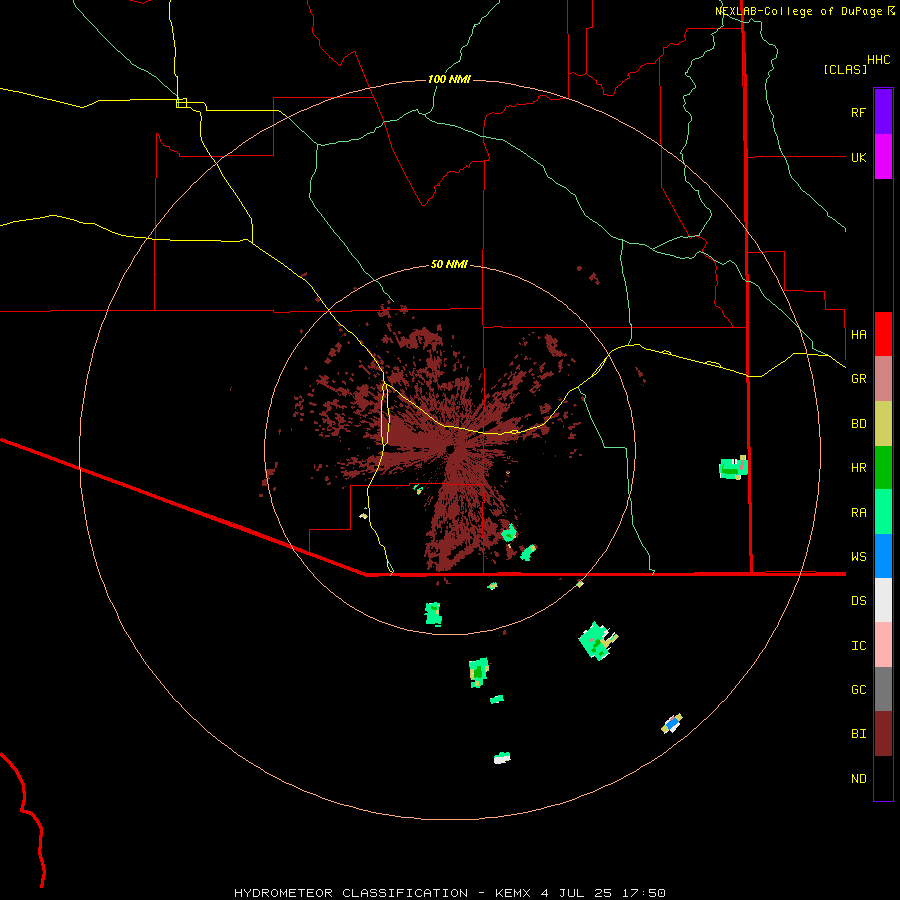Click the [CLAS] units label
This screenshot has height=900, width=900.
tap(845, 69)
